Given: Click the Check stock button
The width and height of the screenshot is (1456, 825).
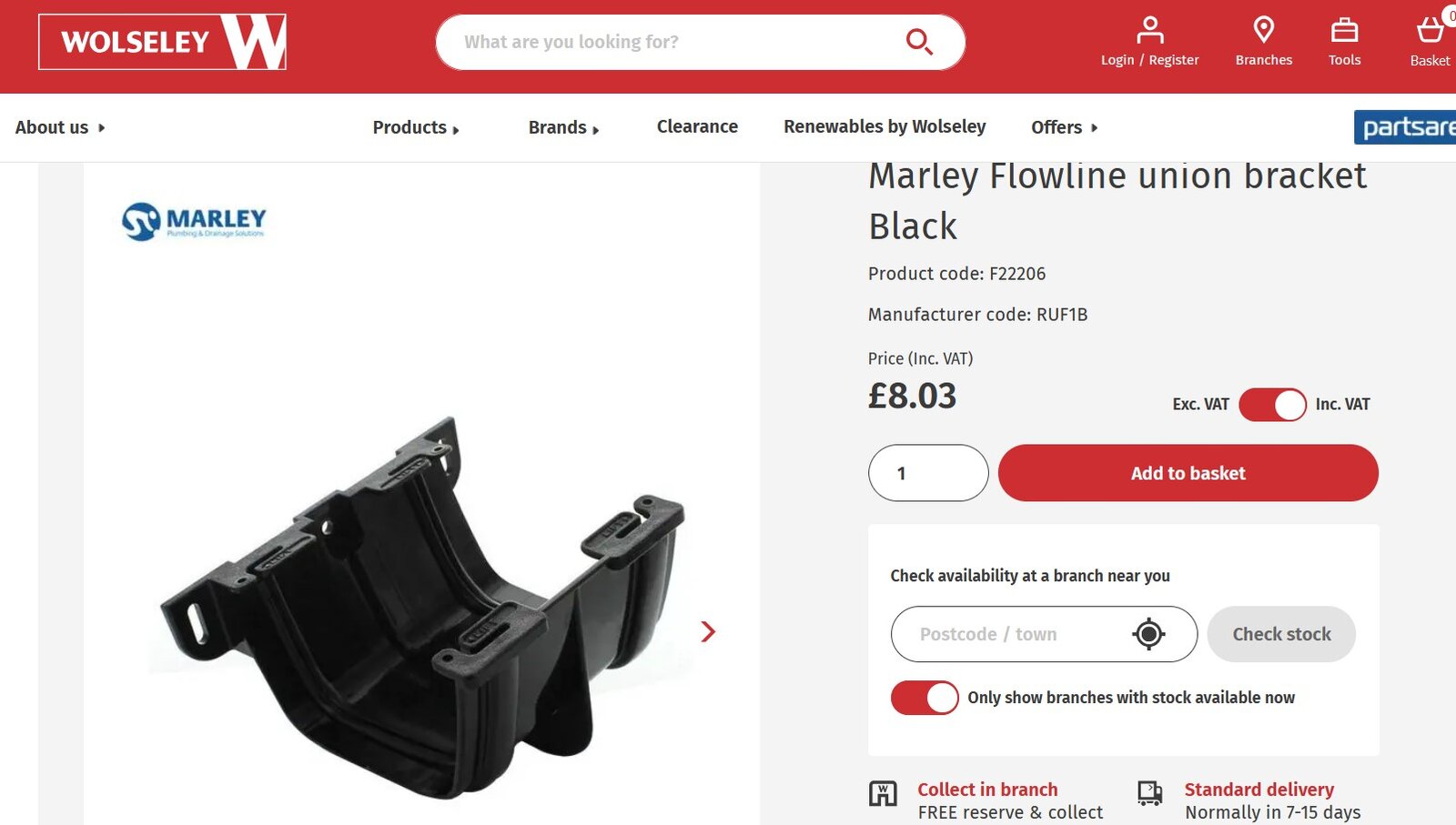Looking at the screenshot, I should 1281,634.
